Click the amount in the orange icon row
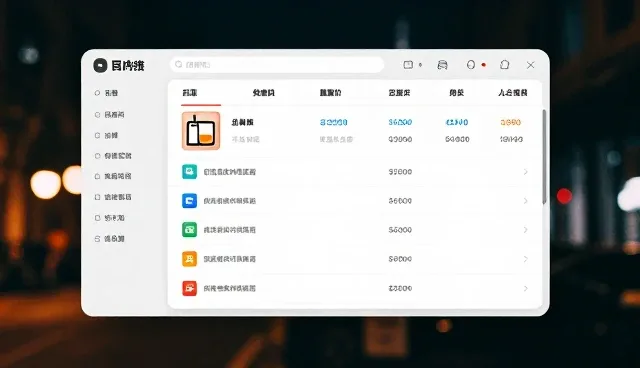The height and width of the screenshot is (368, 640). (x=400, y=259)
